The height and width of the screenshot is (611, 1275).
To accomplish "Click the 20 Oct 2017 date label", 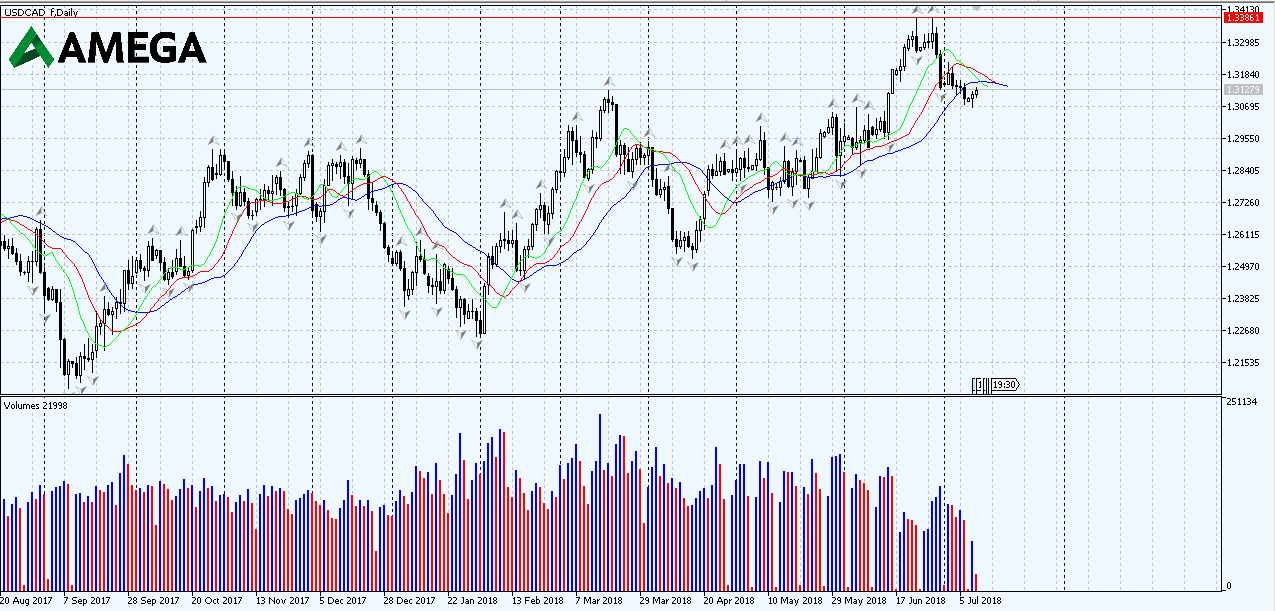I will point(217,601).
